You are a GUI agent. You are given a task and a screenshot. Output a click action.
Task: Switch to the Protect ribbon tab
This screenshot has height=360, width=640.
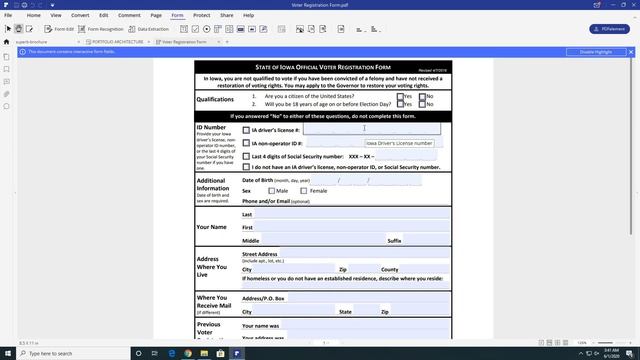202,15
